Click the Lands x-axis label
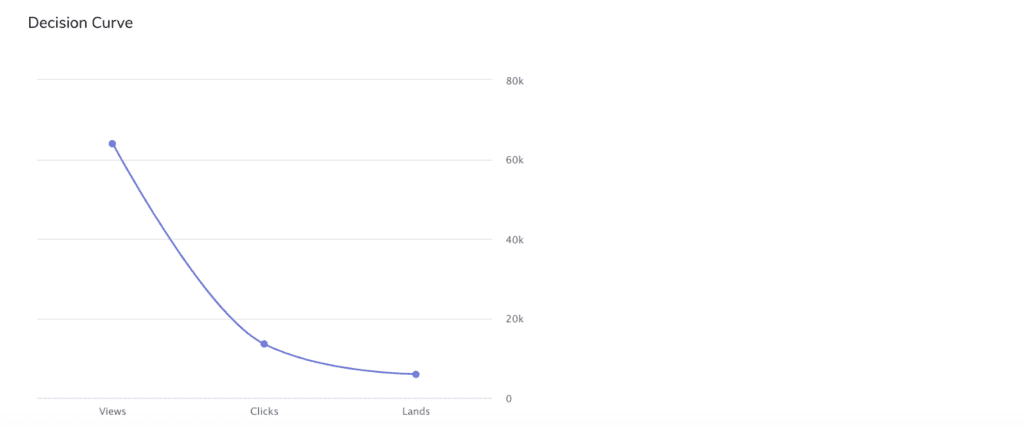 point(416,412)
